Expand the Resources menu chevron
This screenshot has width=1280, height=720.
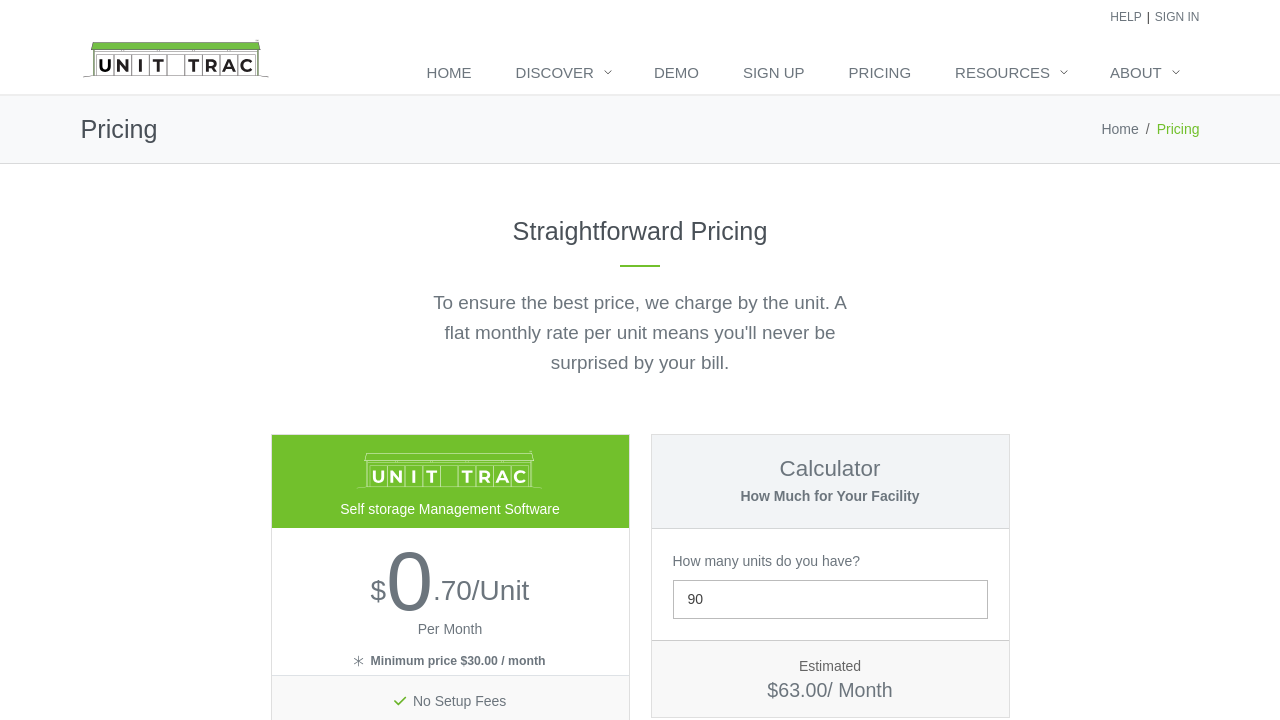tap(1064, 72)
